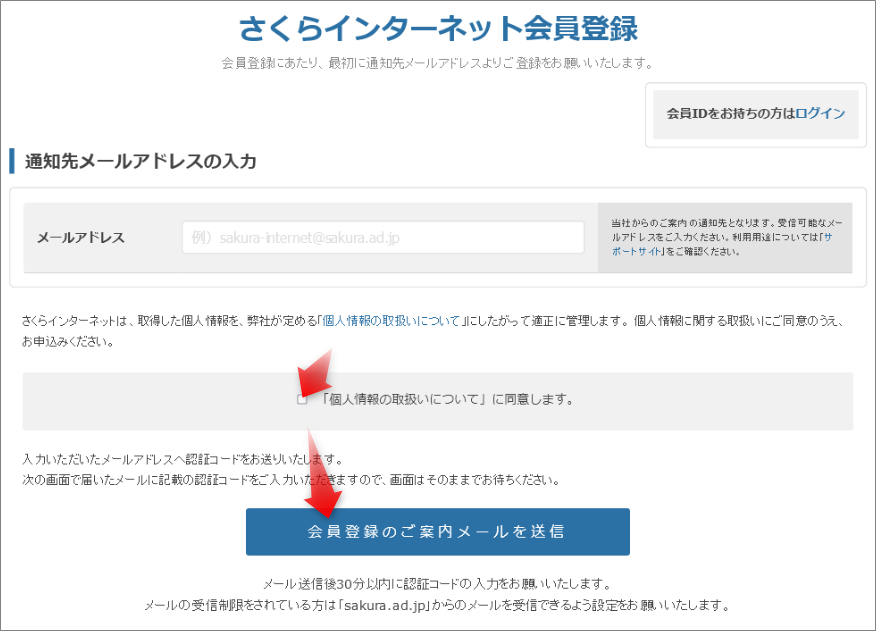Click the subtitle text under the page title
876x631 pixels.
coord(437,64)
